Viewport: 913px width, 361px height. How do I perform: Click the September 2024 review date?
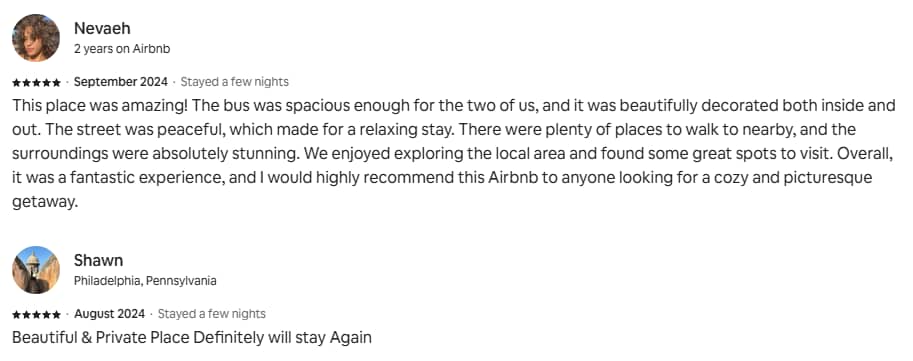coord(121,82)
